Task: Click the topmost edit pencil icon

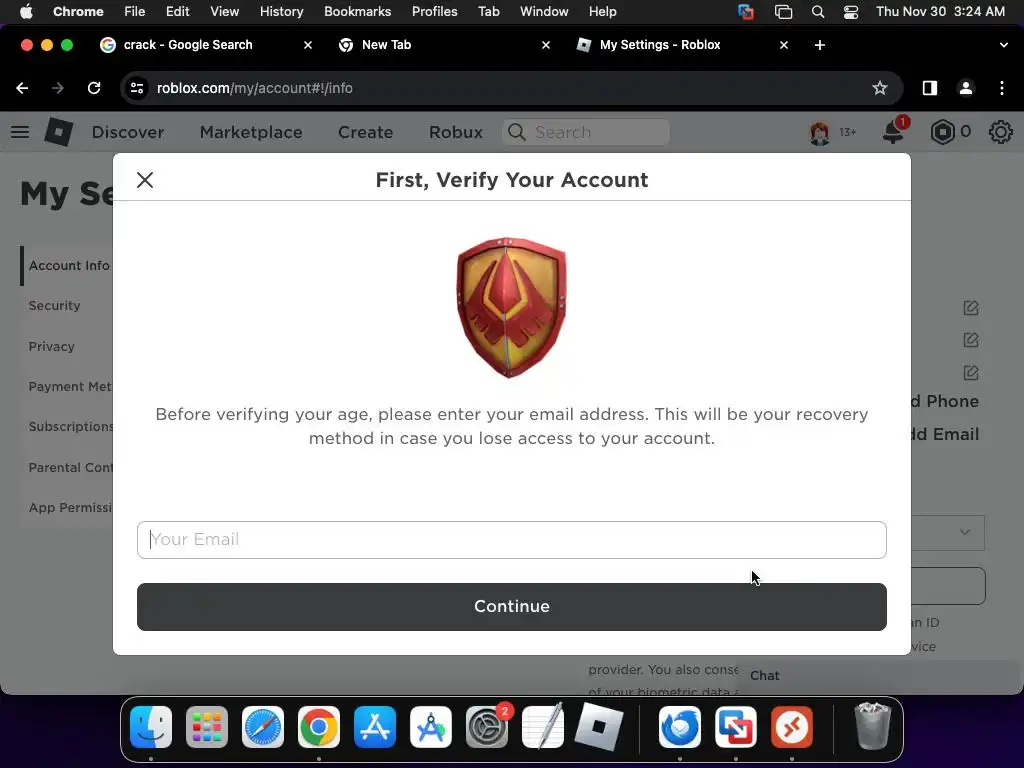Action: [x=970, y=308]
